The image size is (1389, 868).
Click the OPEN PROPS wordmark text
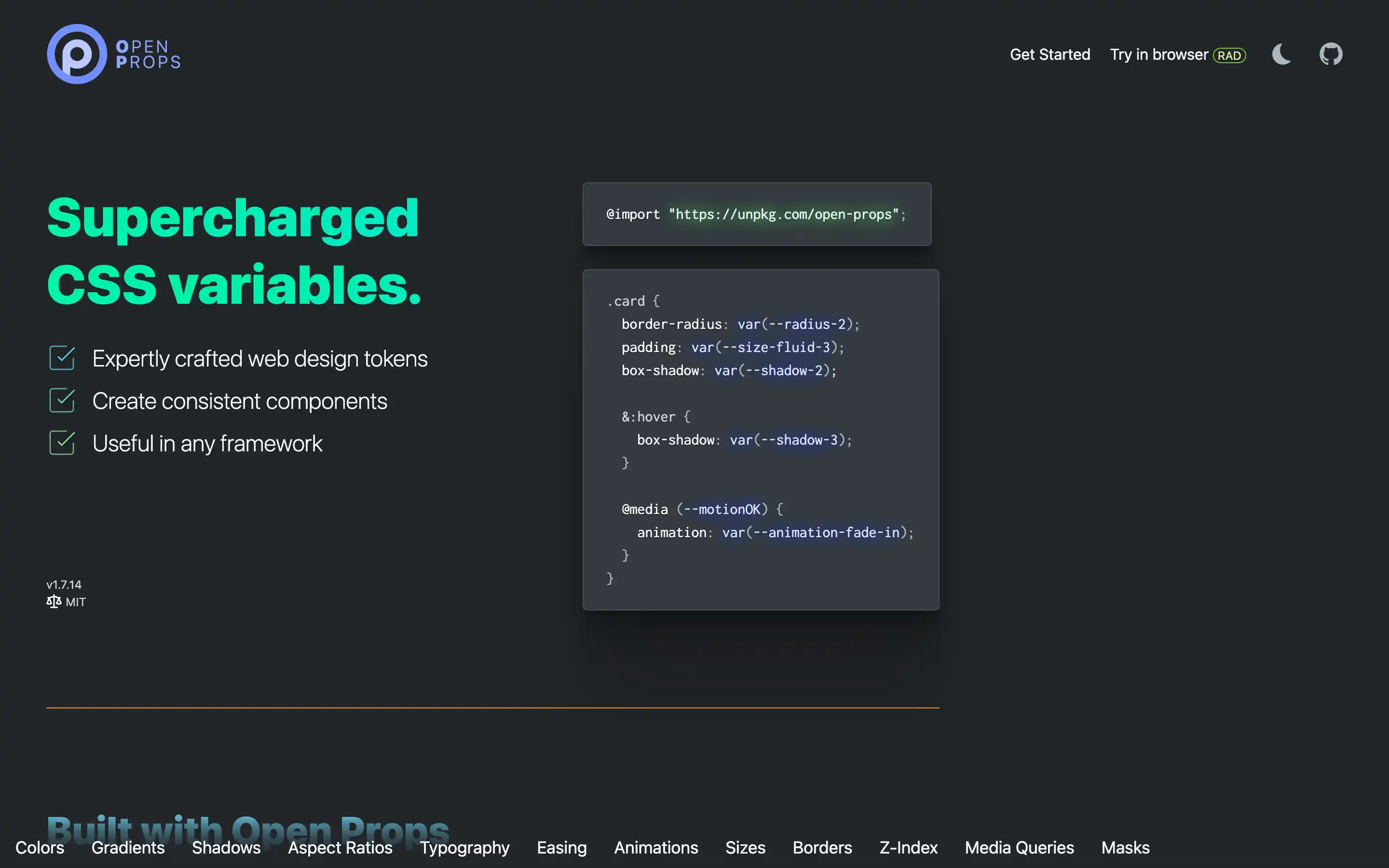tap(148, 54)
